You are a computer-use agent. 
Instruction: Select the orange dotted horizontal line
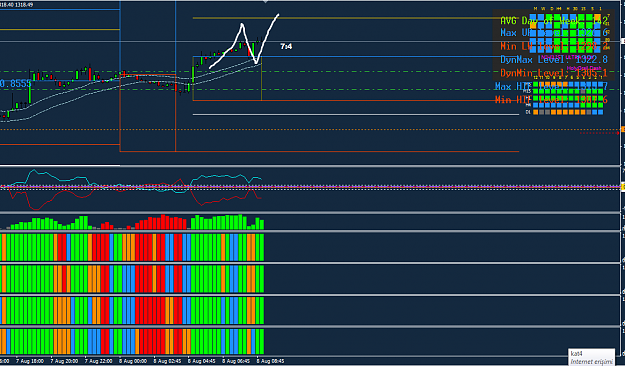[310, 130]
